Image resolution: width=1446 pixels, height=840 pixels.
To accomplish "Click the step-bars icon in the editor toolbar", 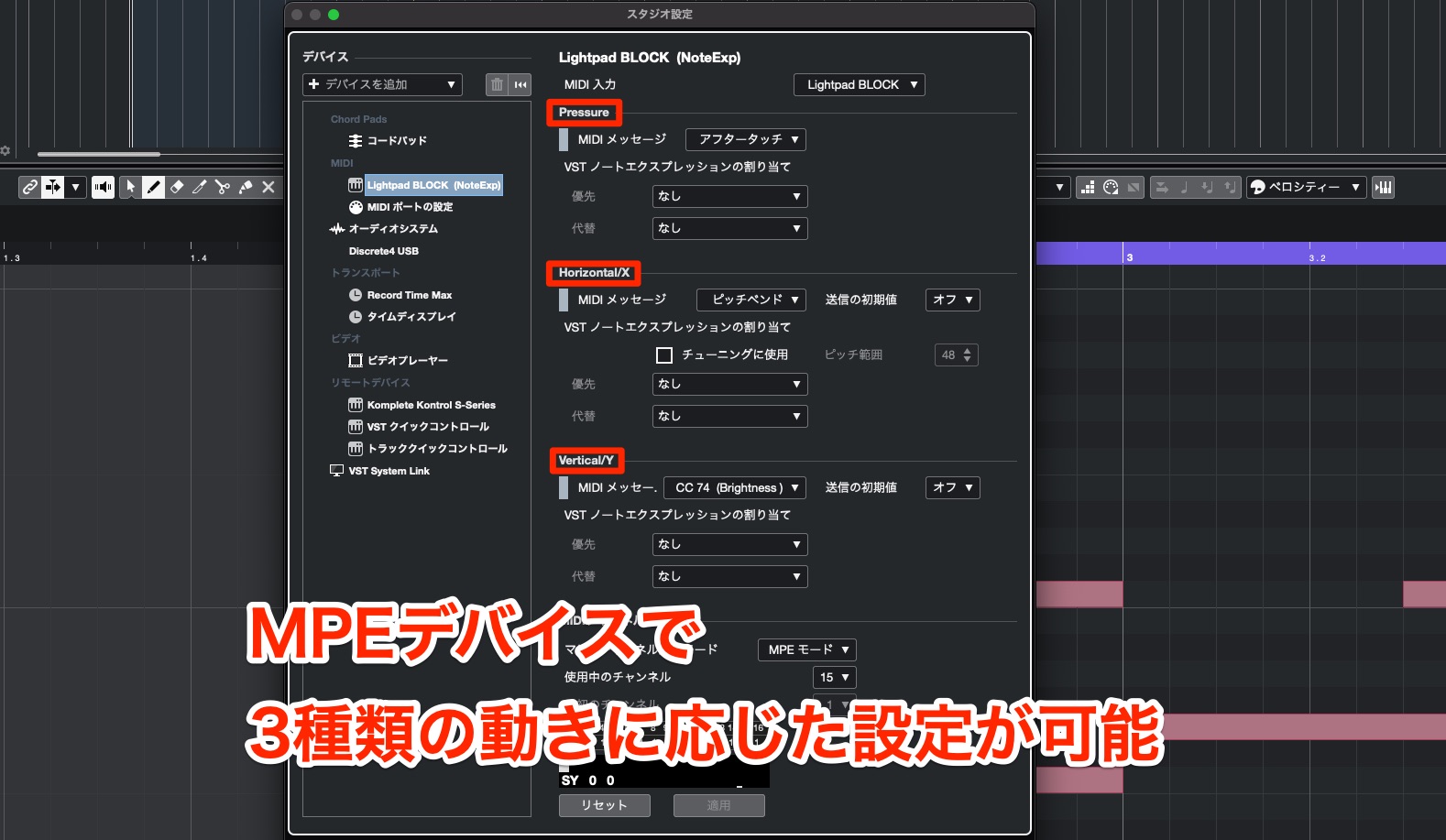I will point(1088,187).
